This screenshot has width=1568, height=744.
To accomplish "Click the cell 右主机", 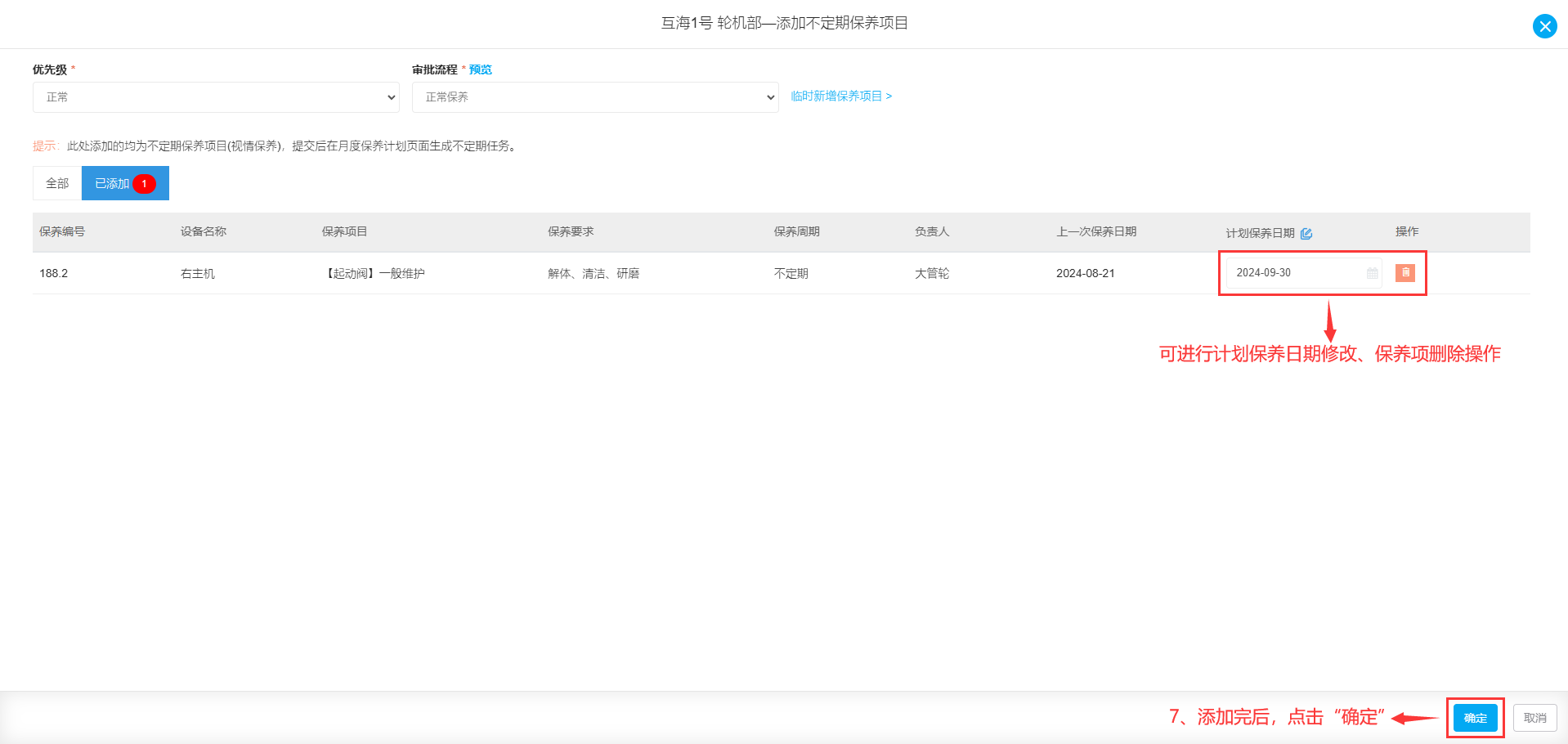I will click(198, 273).
